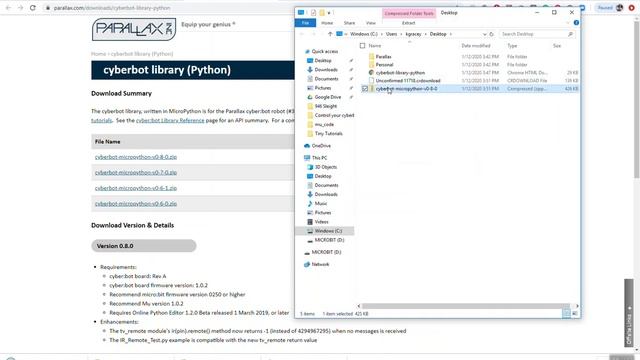Viewport: 640px width, 360px height.
Task: Click the Windows (C:) drive icon in navigation pane
Action: coord(310,231)
